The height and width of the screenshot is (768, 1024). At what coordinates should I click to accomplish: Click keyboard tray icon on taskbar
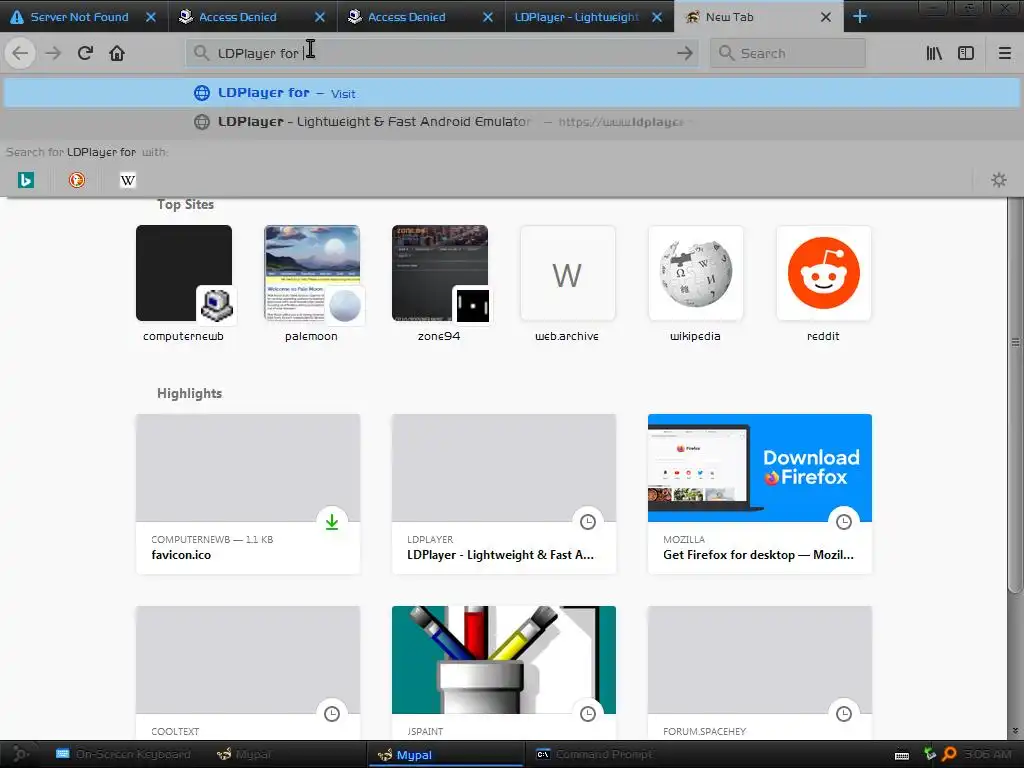pyautogui.click(x=902, y=755)
